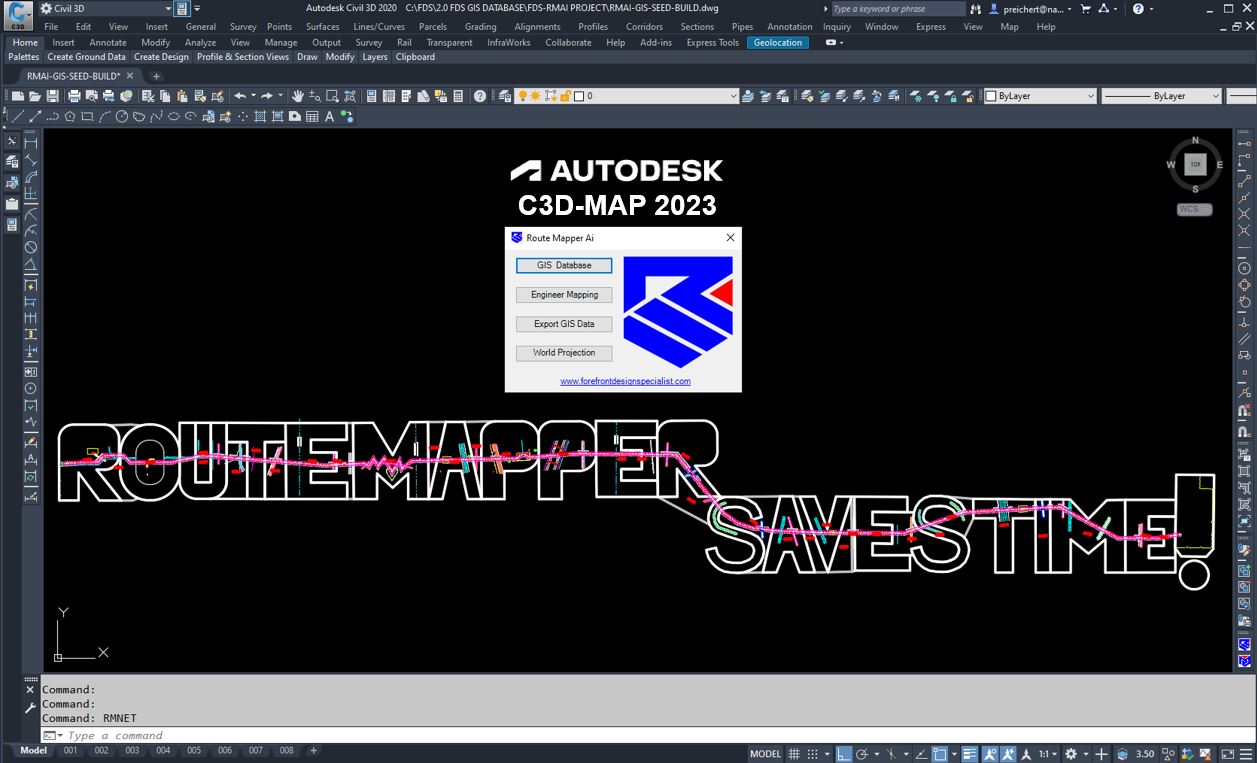Viewport: 1257px width, 763px height.
Task: Click the Plot printer icon
Action: click(x=74, y=96)
